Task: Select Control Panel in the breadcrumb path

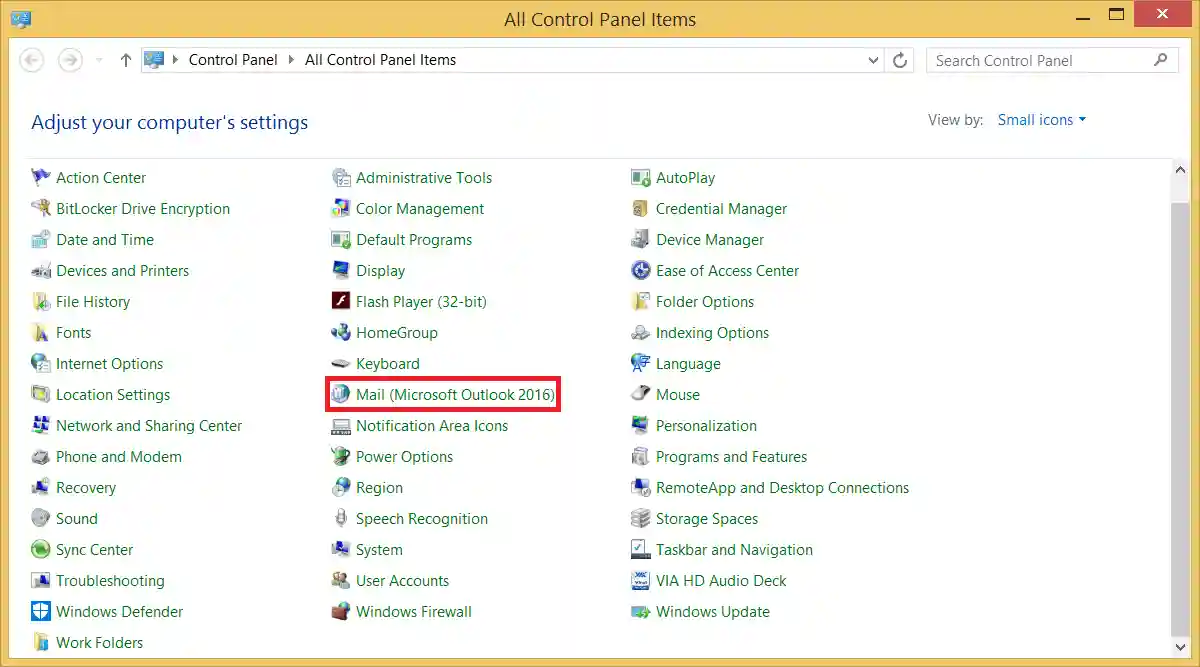Action: (233, 60)
